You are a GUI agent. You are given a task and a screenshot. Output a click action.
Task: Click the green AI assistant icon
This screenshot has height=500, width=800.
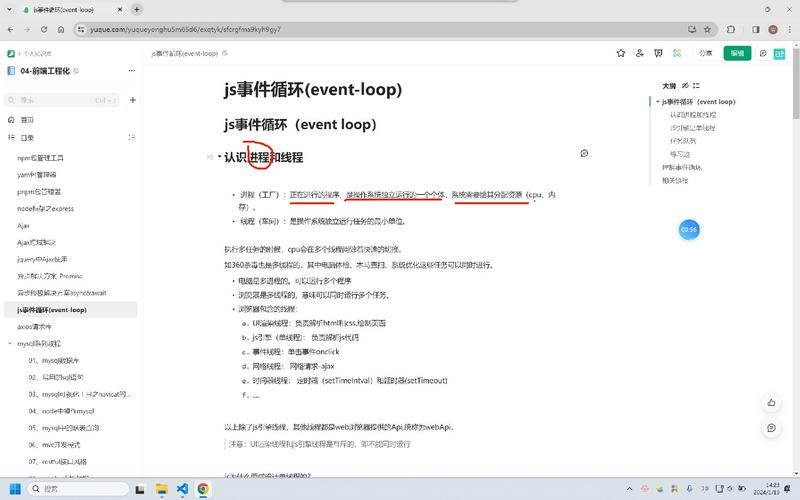click(677, 53)
